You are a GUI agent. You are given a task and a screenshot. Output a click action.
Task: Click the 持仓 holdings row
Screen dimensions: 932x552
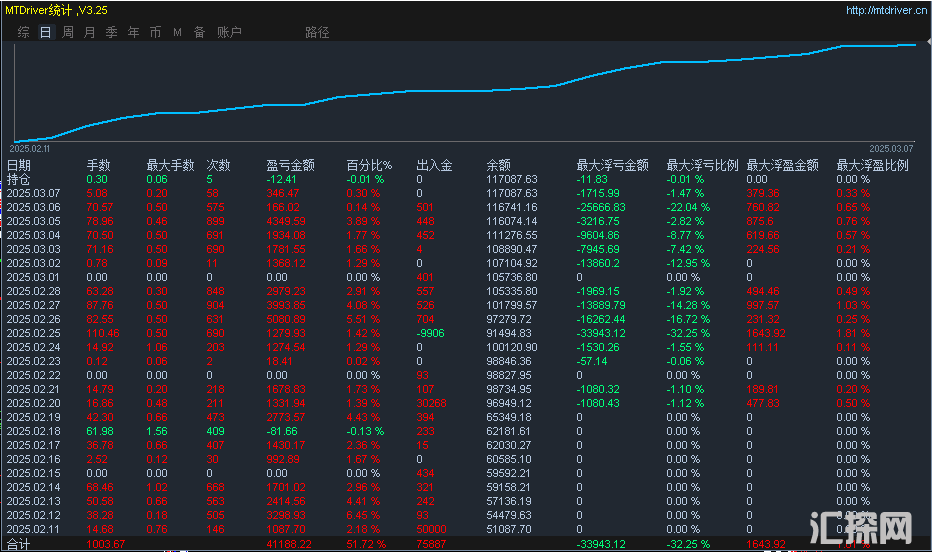coord(19,179)
